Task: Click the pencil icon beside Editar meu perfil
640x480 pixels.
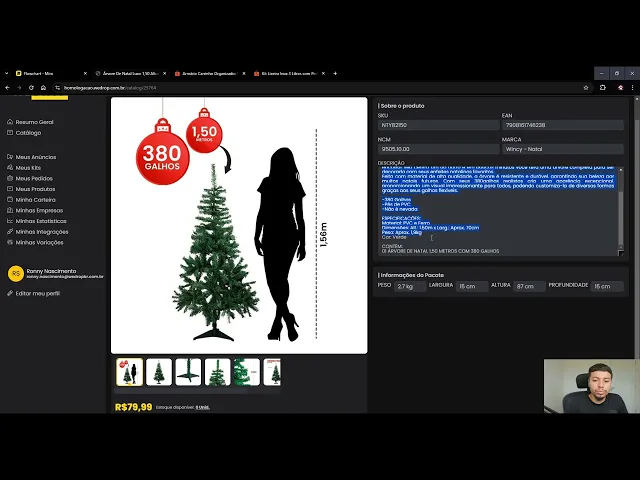Action: pyautogui.click(x=10, y=293)
